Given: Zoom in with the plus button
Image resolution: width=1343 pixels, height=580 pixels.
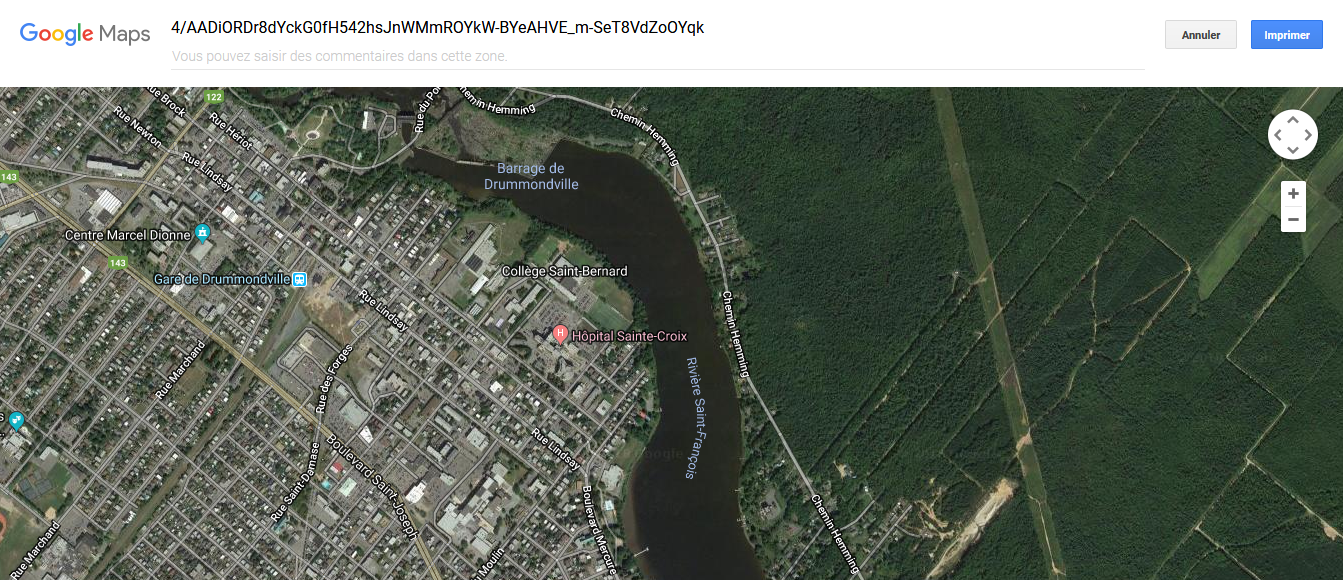Looking at the screenshot, I should pyautogui.click(x=1293, y=194).
